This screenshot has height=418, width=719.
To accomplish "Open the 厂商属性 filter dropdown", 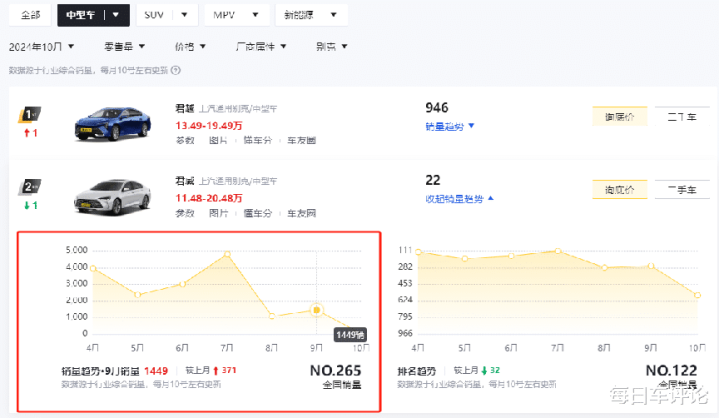I will (261, 46).
